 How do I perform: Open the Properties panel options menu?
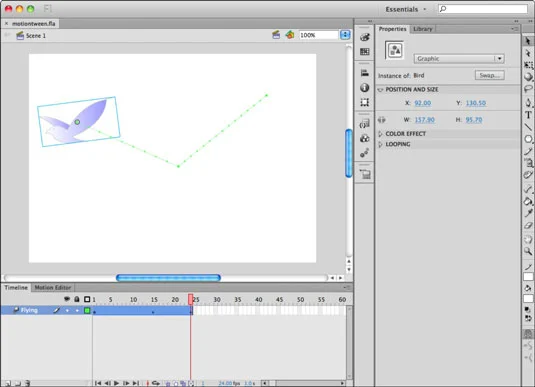515,29
